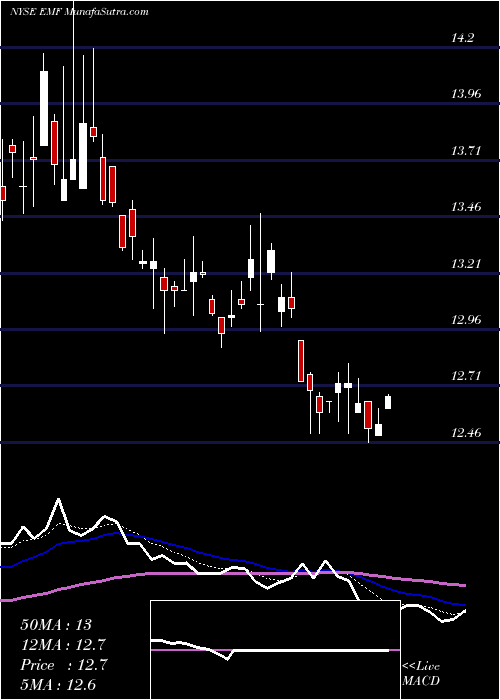
Task: Click the tallest white candle near 13.96
Action: [x=44, y=108]
